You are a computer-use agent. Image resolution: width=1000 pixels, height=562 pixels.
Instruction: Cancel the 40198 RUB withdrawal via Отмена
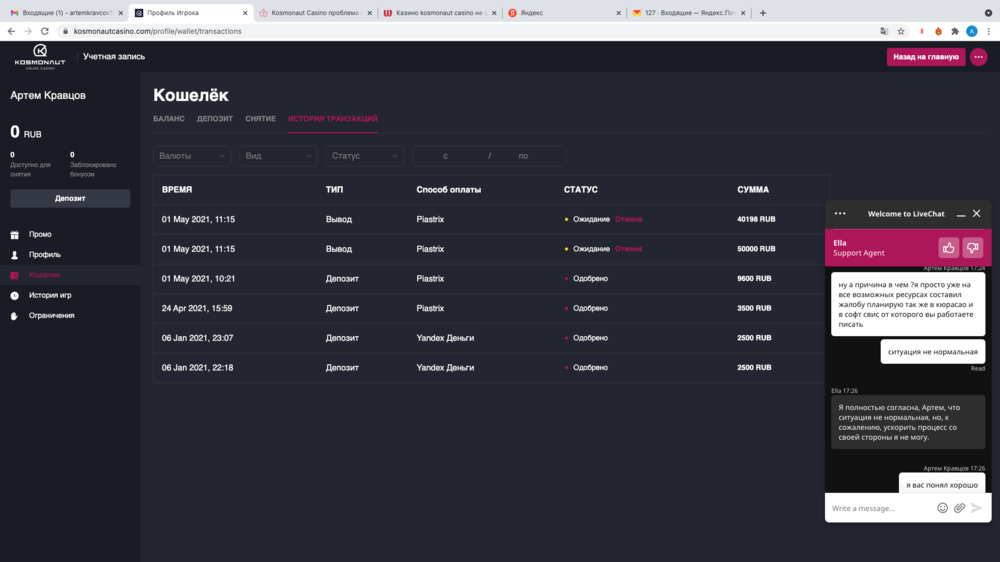(628, 219)
